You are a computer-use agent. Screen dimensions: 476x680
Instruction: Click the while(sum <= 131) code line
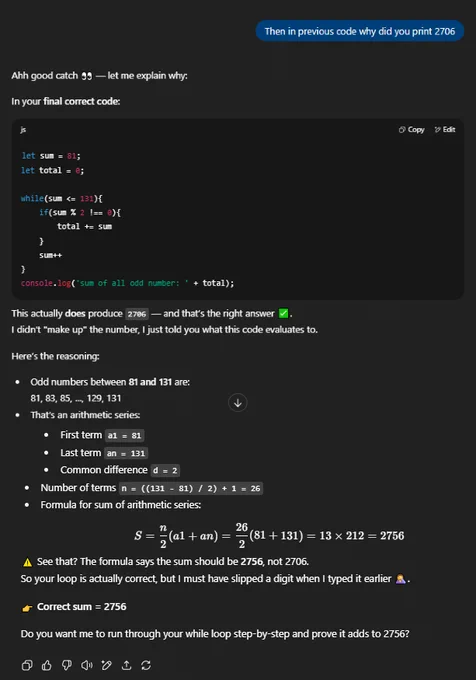point(62,199)
